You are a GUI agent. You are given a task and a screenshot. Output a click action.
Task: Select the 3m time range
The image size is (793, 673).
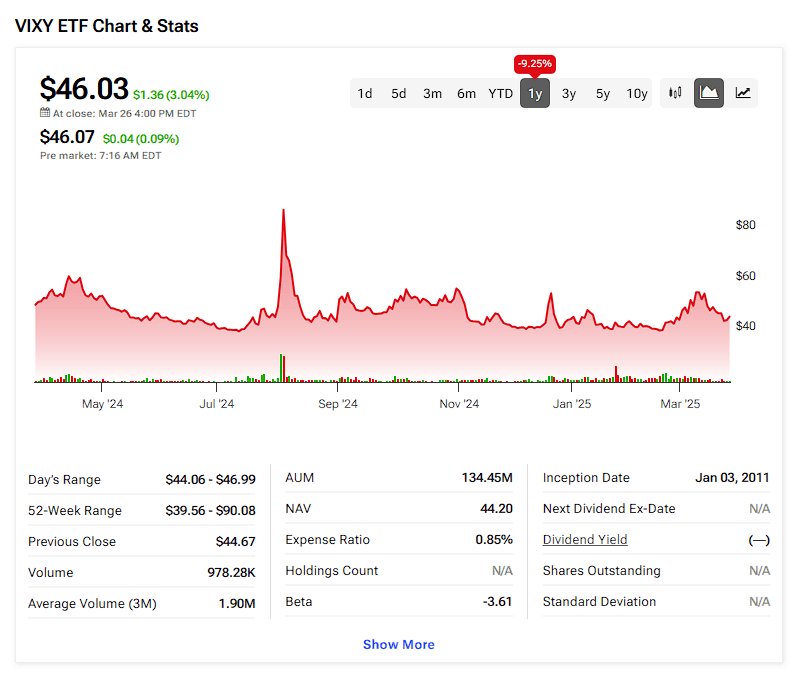coord(432,94)
